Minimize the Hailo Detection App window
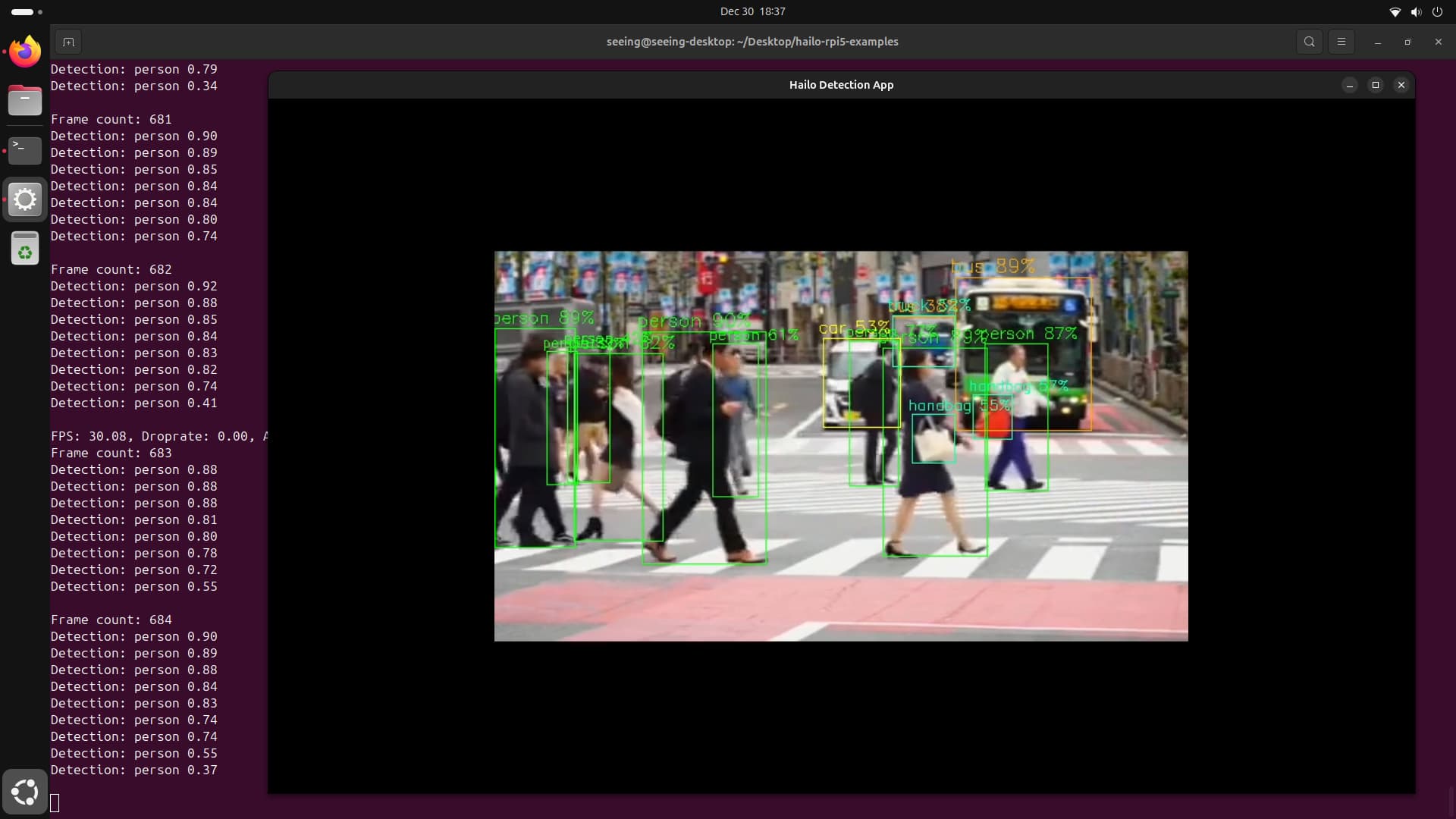This screenshot has height=819, width=1456. 1349,85
